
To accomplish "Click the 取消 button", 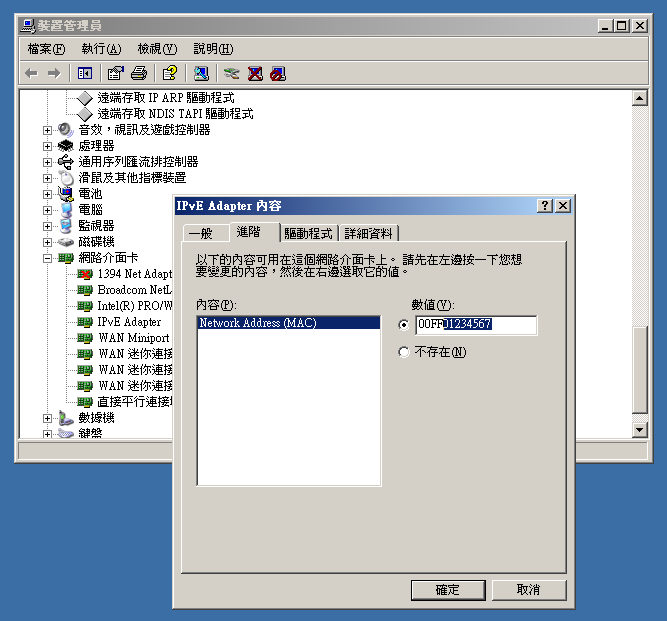I will coord(529,590).
